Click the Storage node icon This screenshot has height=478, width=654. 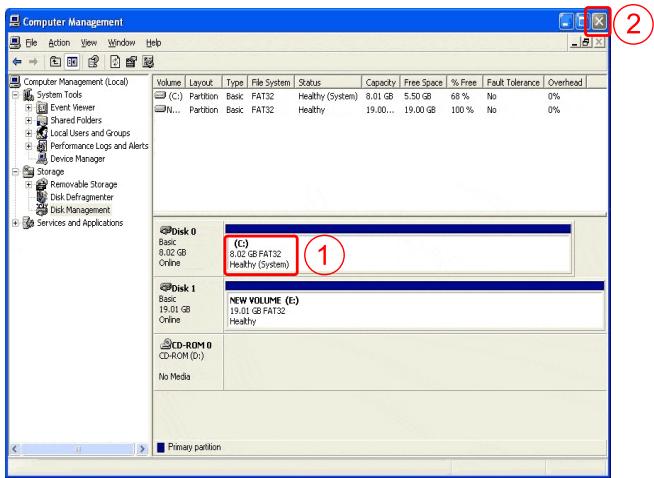[x=28, y=171]
